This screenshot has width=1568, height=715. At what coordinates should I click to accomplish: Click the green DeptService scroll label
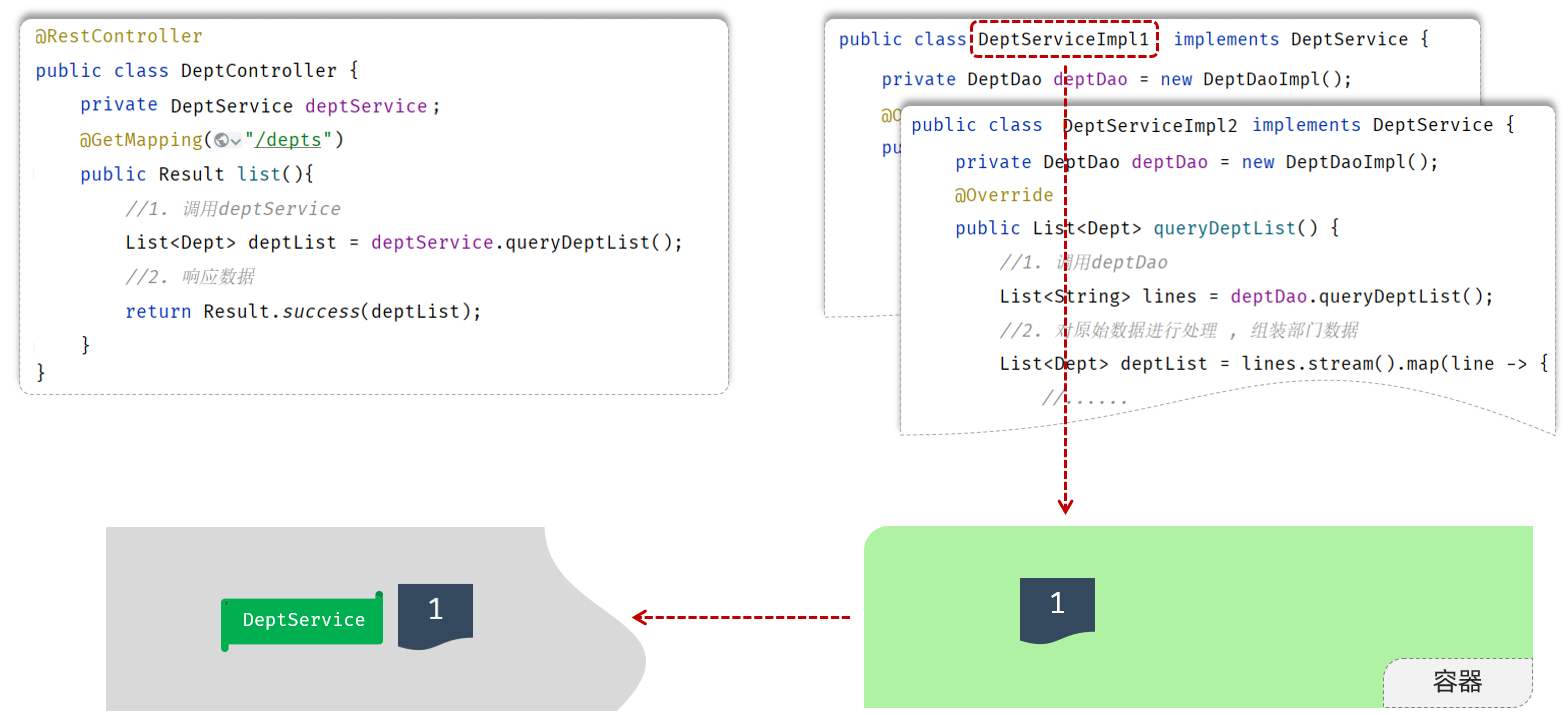point(303,621)
